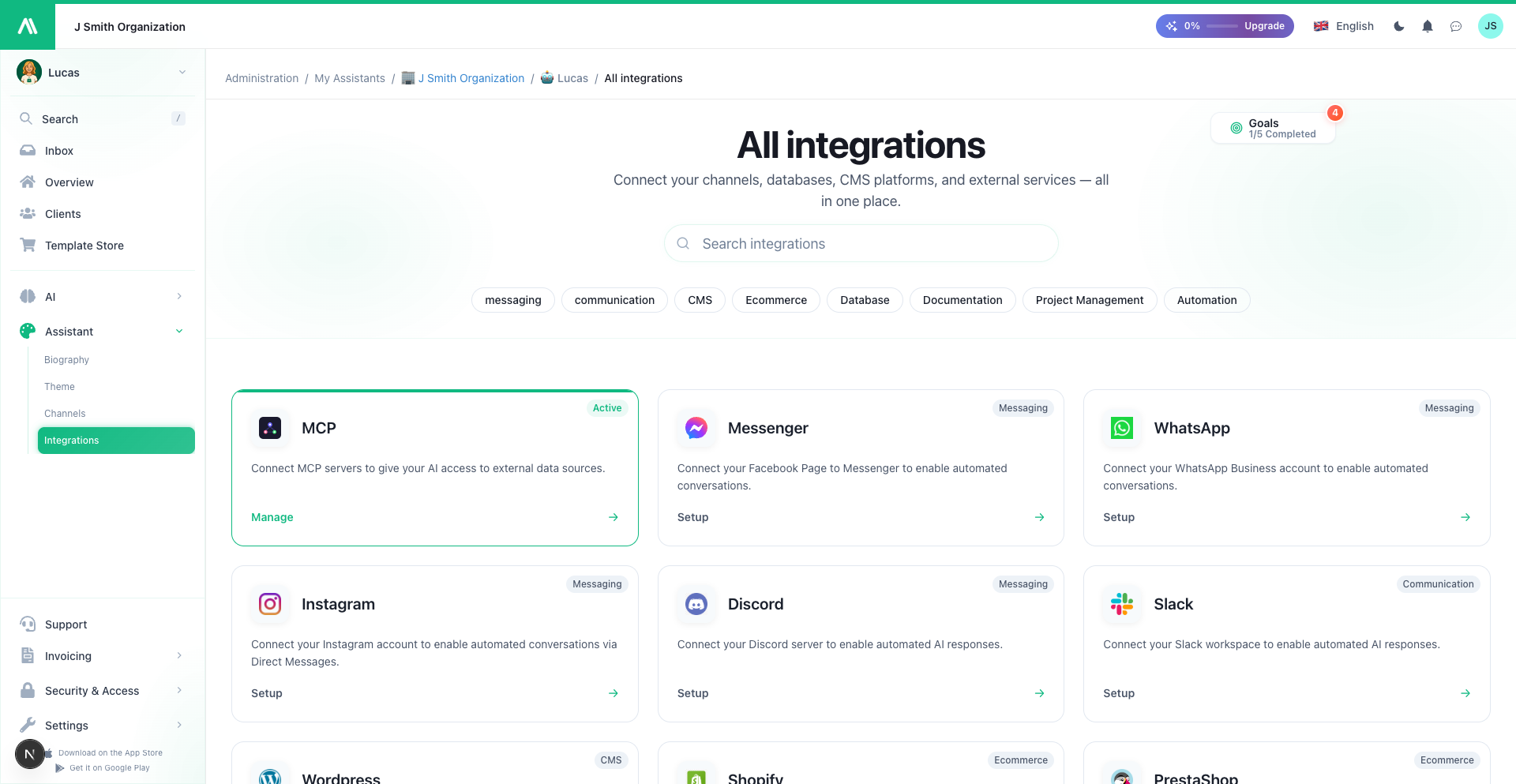
Task: Expand the Invoicing section
Action: tap(103, 656)
